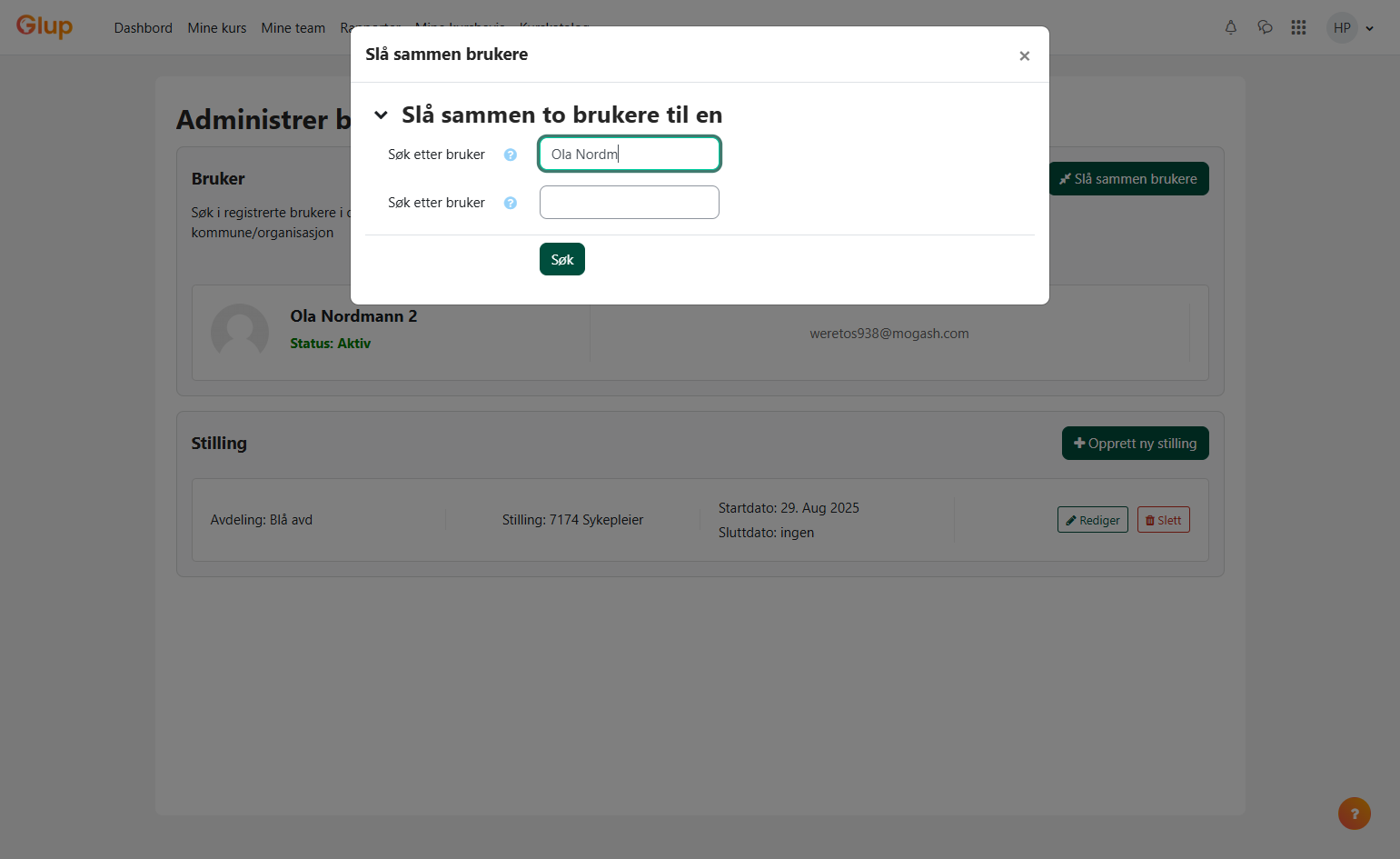
Task: Click Opprett ny stilling button
Action: pyautogui.click(x=1136, y=443)
